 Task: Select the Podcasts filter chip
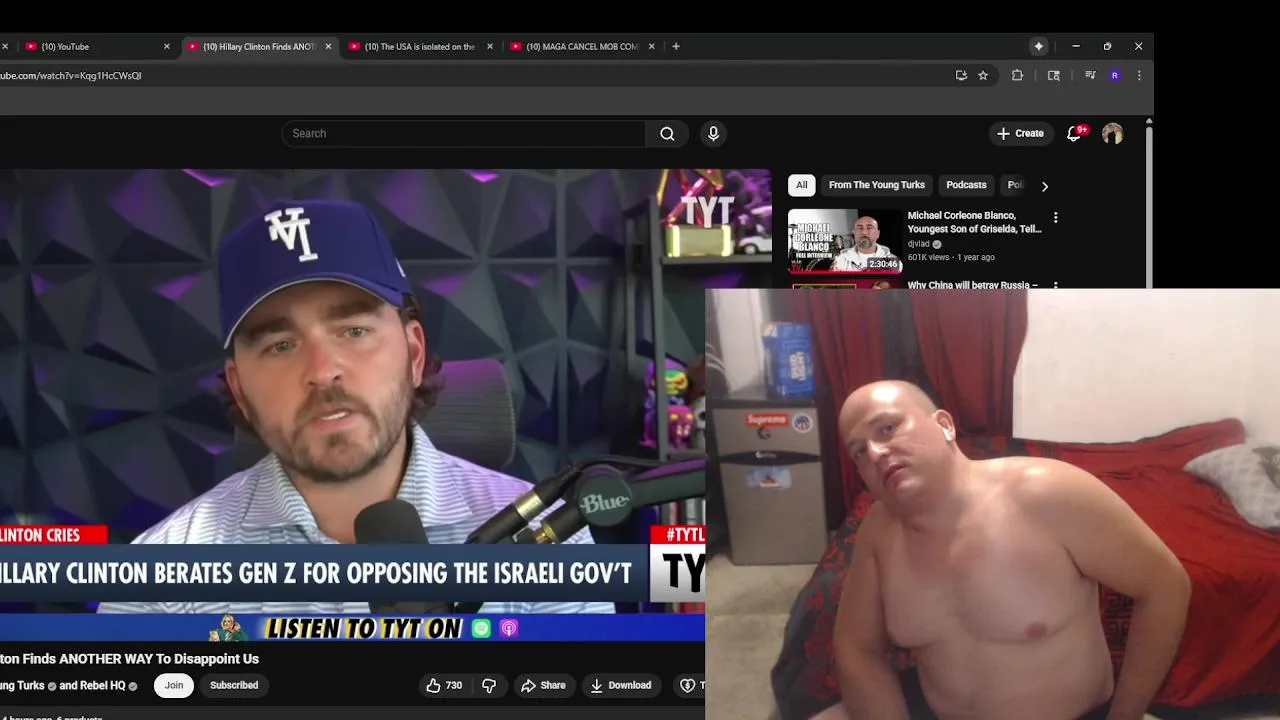coord(966,185)
